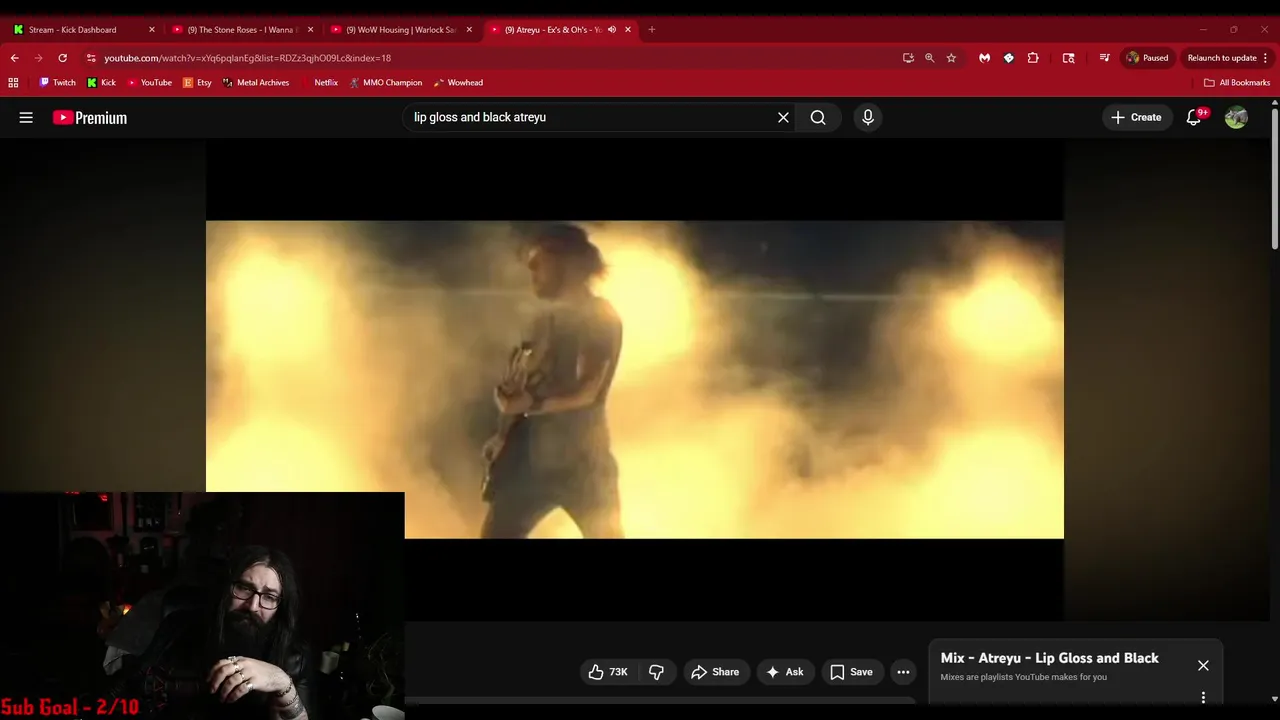
Task: Go forward in browser history
Action: tap(39, 58)
